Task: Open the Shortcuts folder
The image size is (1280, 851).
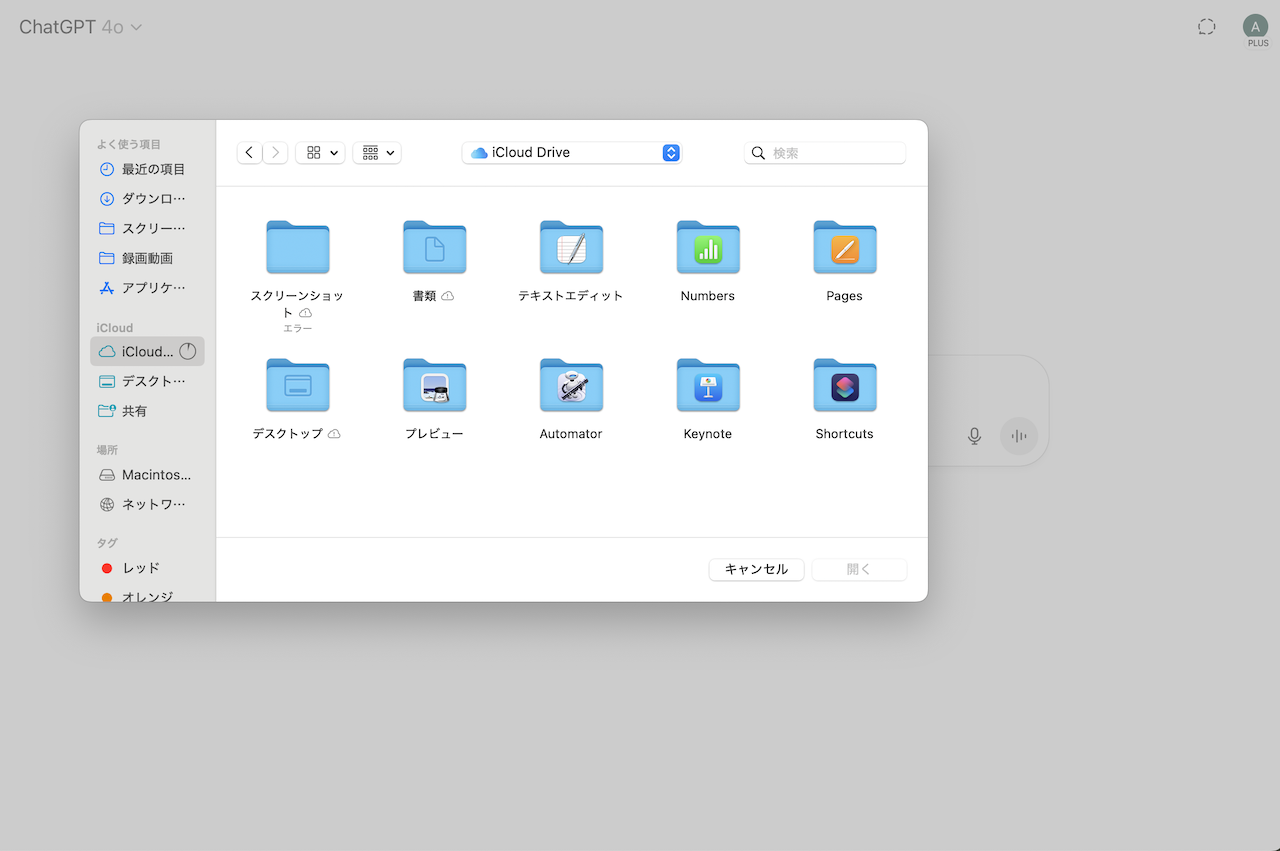Action: pos(845,385)
